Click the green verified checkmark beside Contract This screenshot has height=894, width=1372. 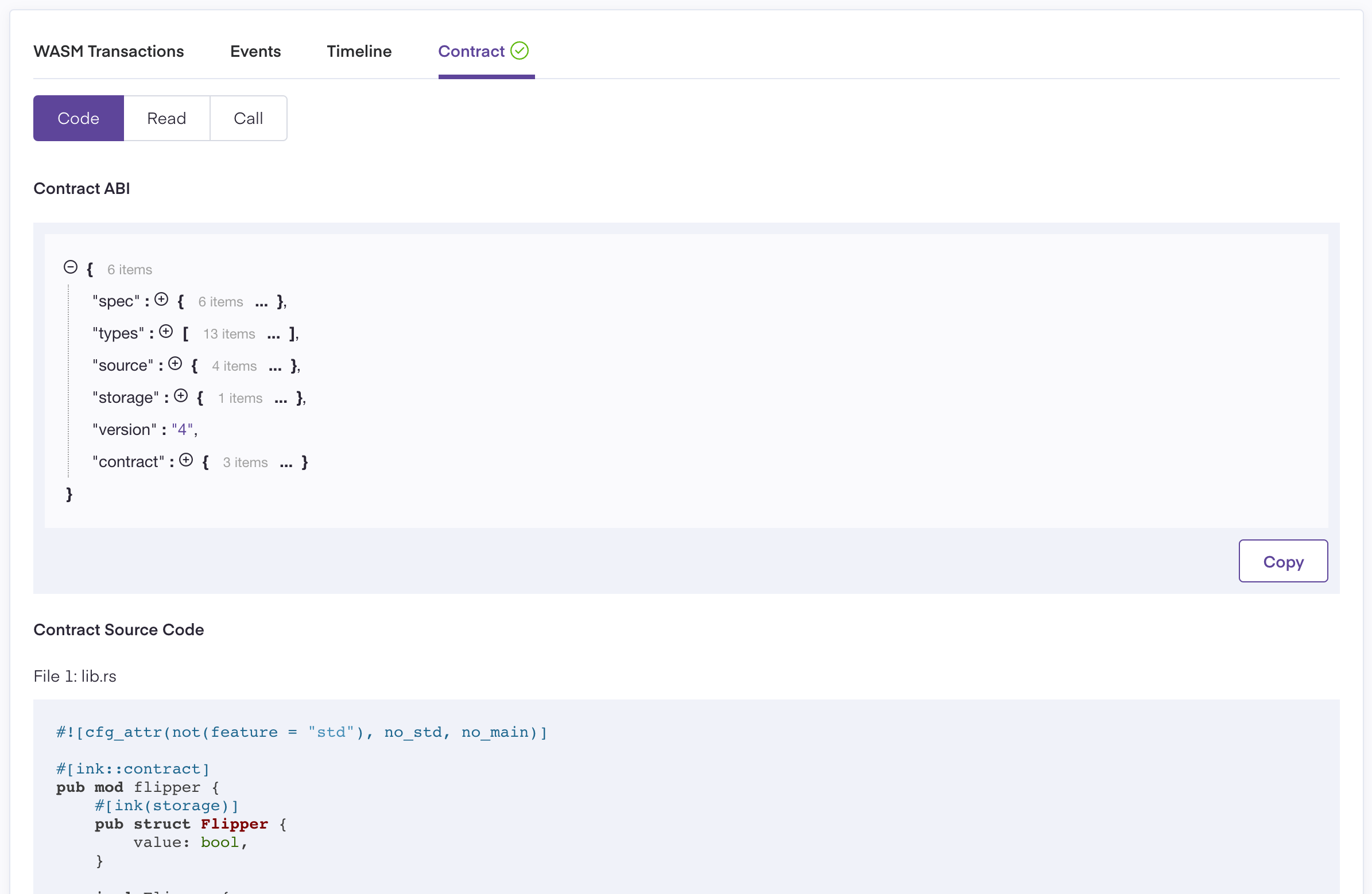(x=520, y=50)
